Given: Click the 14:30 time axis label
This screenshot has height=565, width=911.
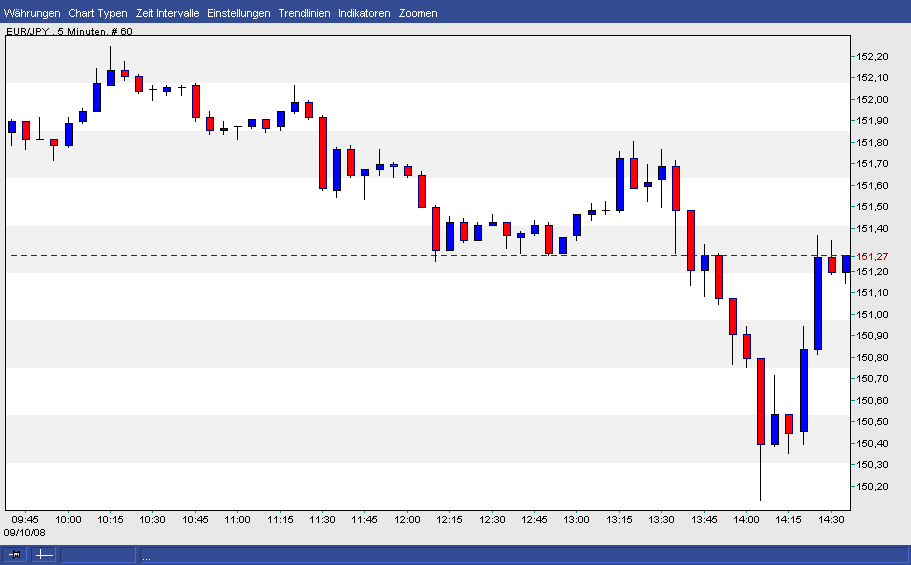Looking at the screenshot, I should coord(831,520).
